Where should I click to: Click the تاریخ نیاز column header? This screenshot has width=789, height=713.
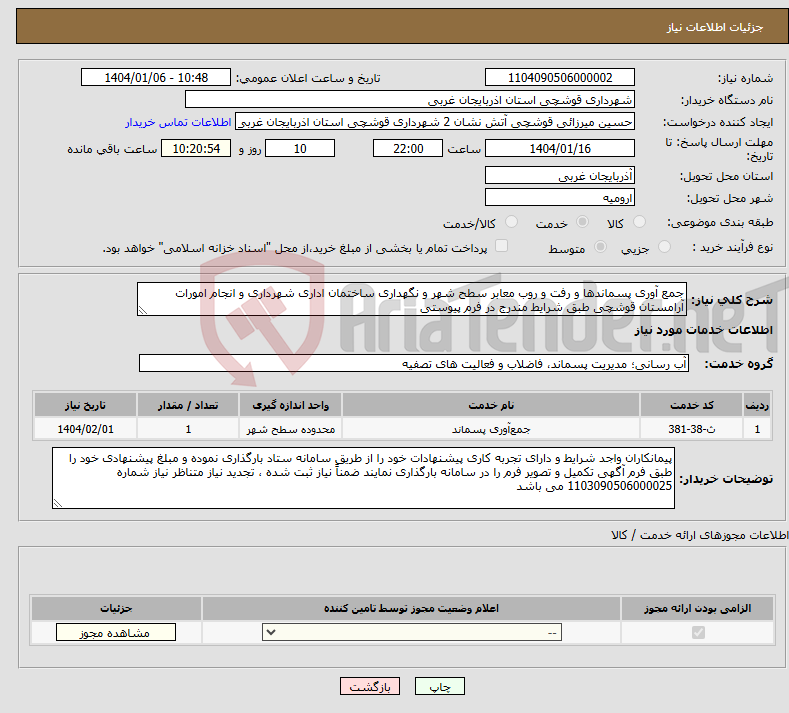click(85, 405)
